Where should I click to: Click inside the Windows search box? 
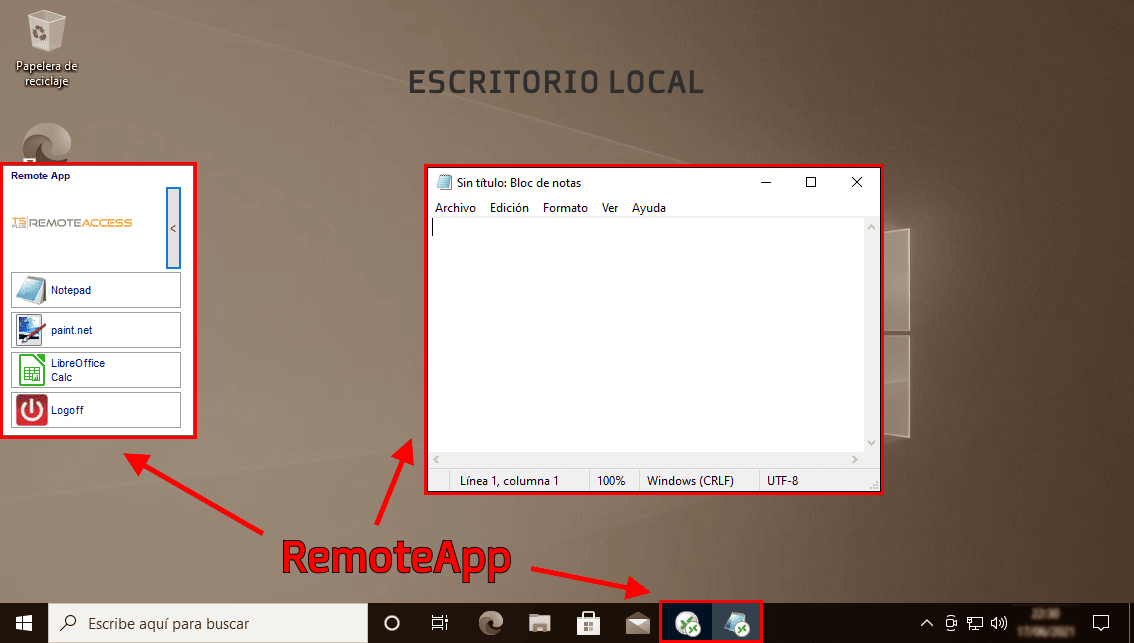(200, 622)
